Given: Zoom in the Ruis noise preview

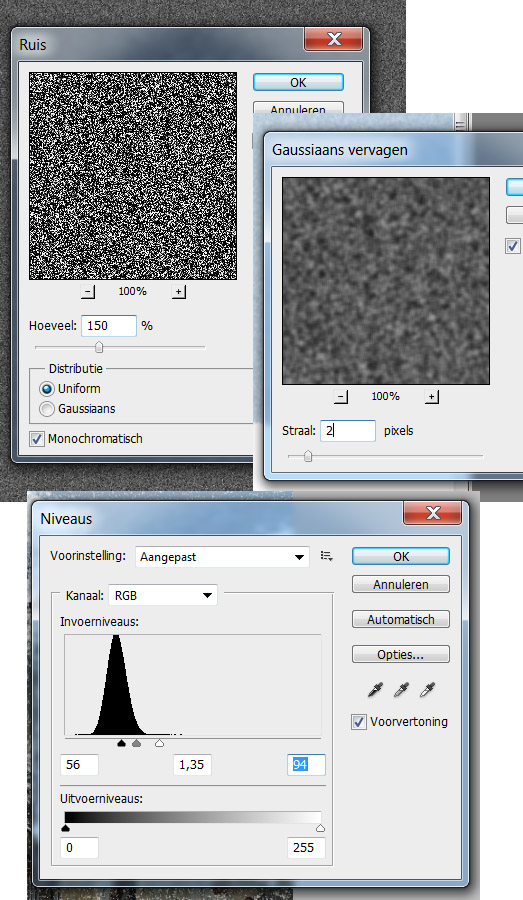Looking at the screenshot, I should pos(179,292).
